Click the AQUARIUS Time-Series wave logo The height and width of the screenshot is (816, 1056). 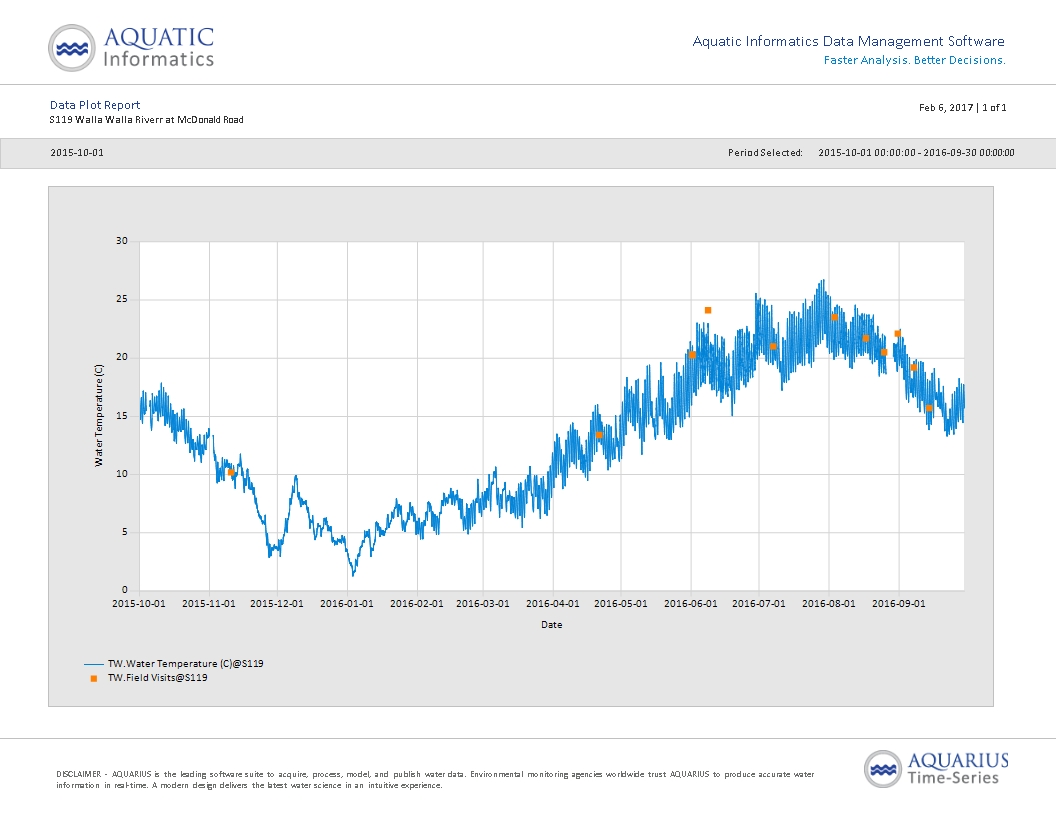[x=883, y=769]
